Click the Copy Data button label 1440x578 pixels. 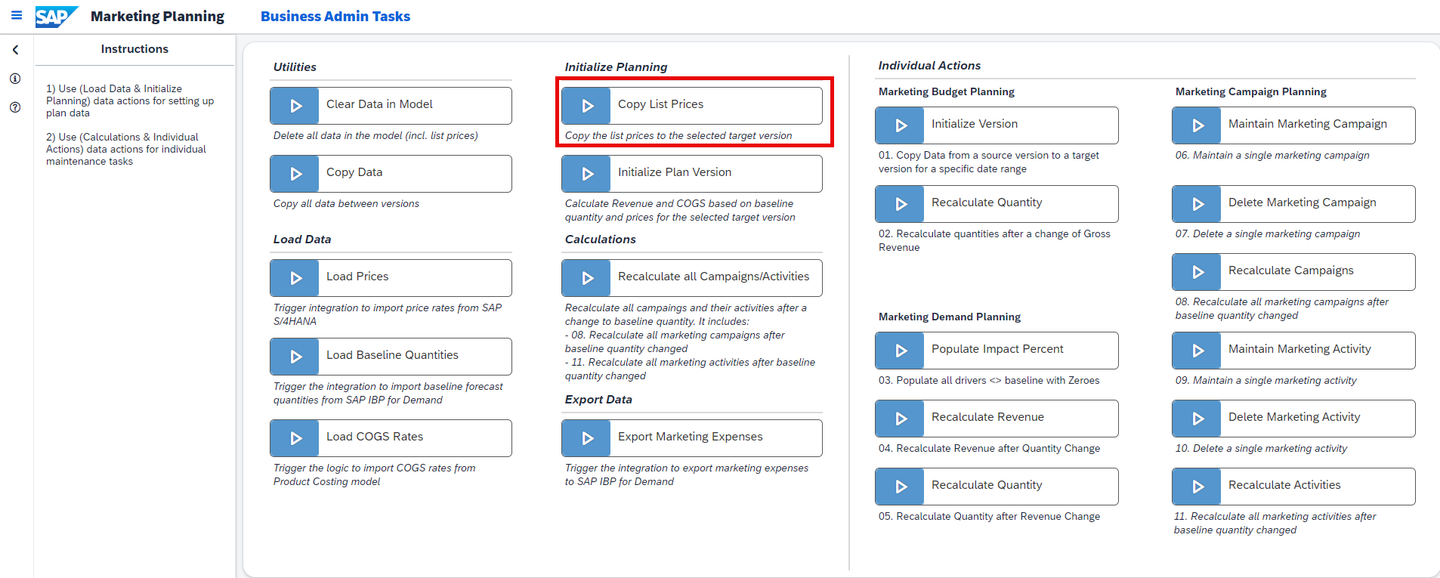[354, 173]
